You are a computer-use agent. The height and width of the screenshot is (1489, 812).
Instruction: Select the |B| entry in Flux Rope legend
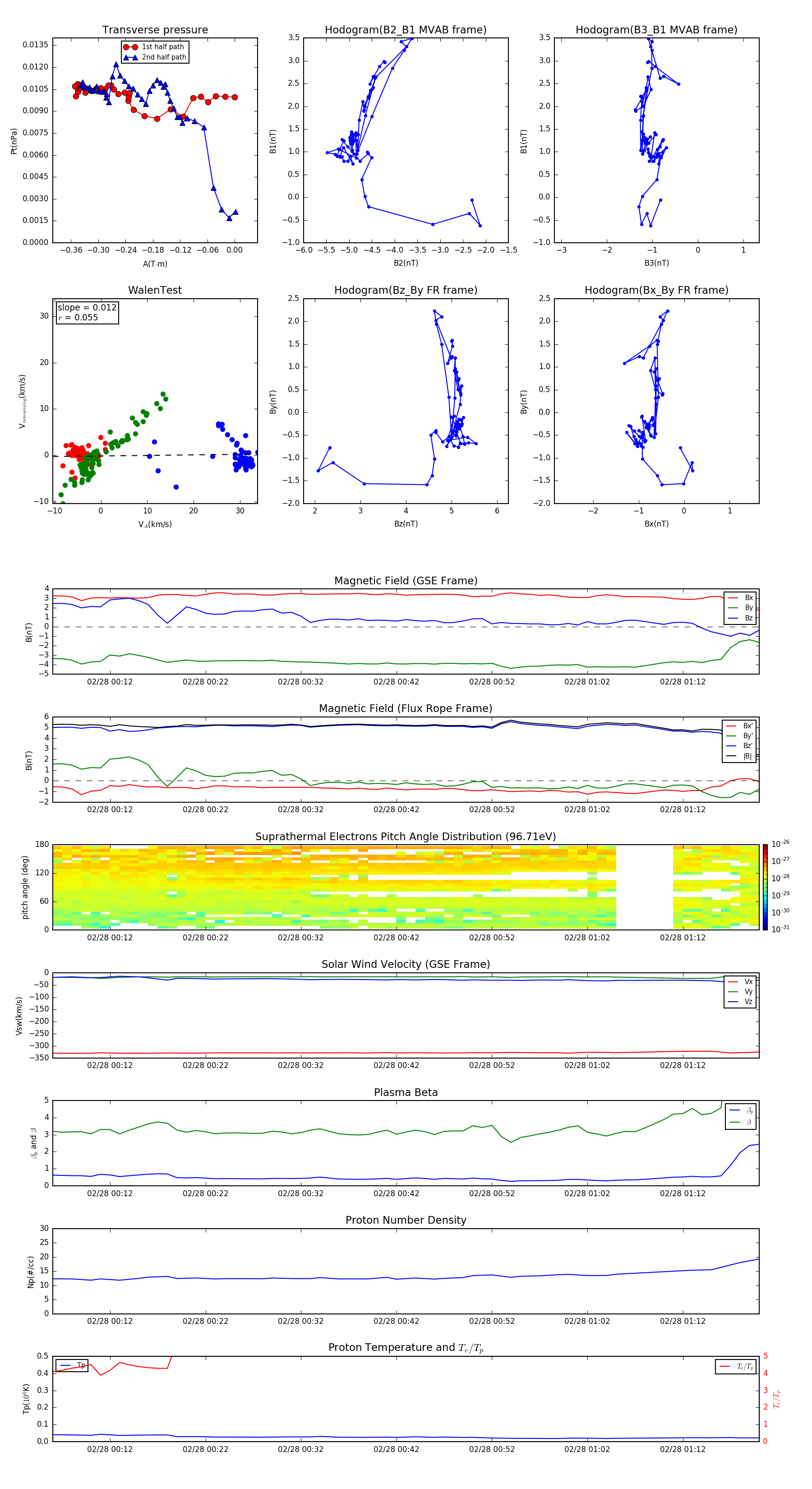pos(740,756)
